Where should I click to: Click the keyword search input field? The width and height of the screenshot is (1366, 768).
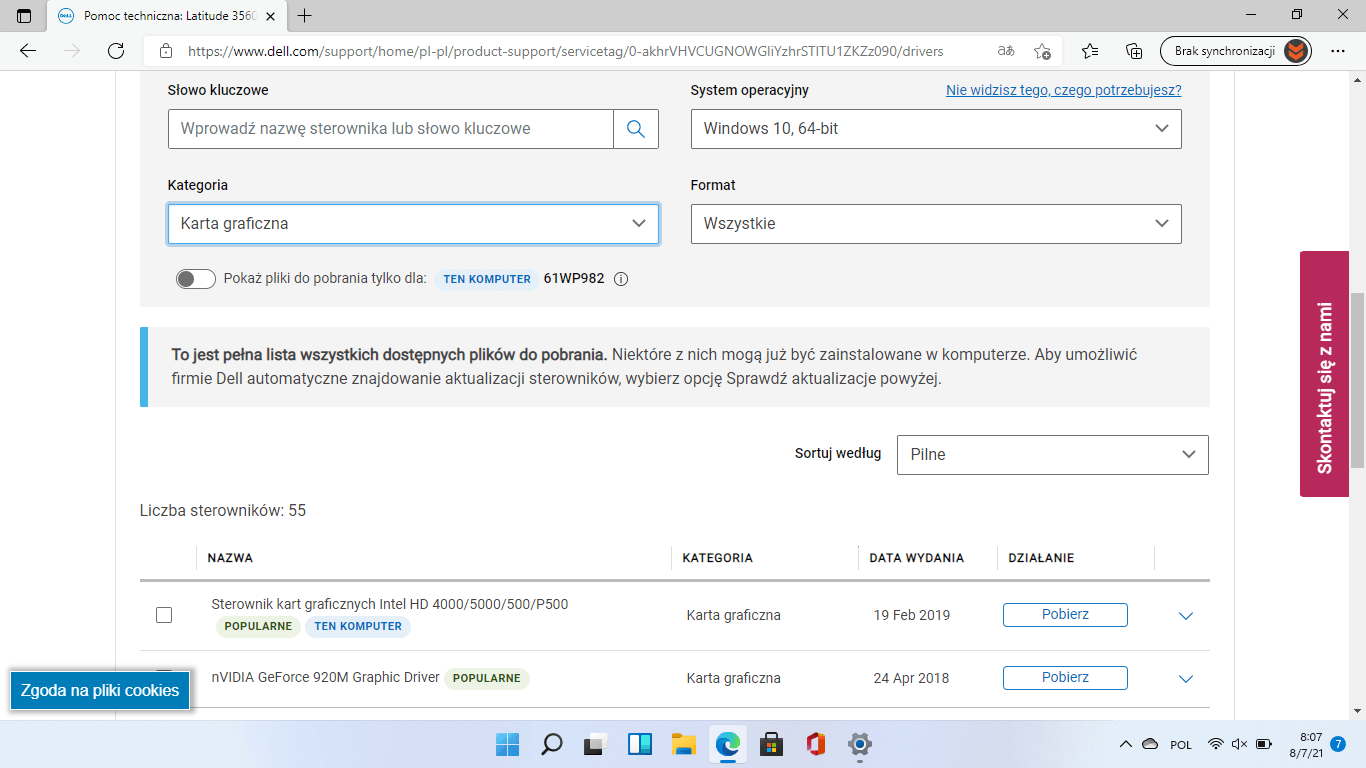tap(390, 129)
